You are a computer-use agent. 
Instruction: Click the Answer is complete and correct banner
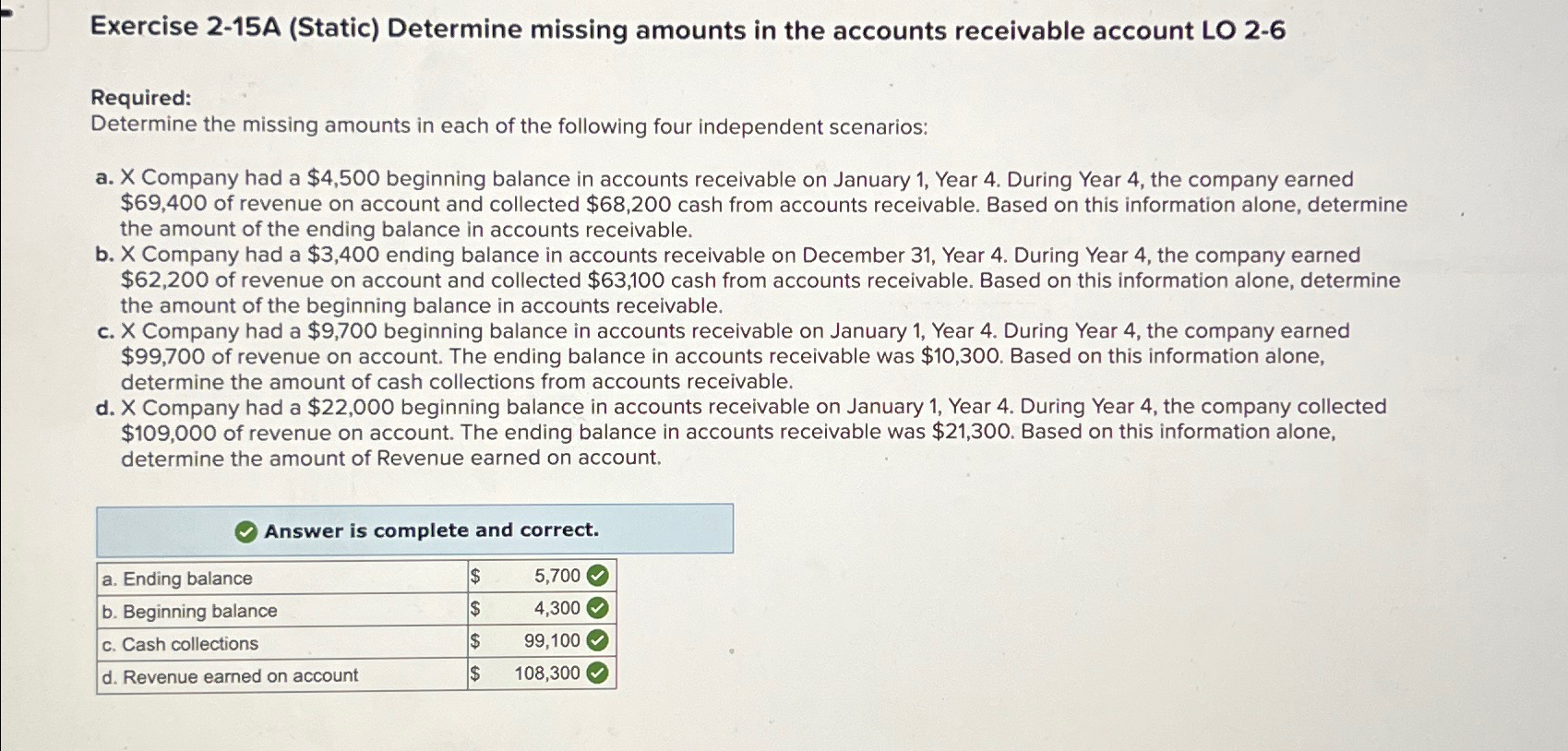click(x=415, y=530)
